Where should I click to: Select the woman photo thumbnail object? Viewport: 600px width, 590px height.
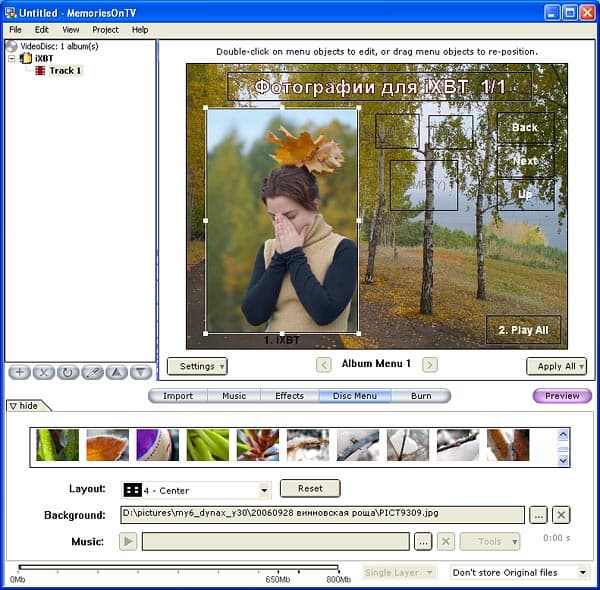[282, 221]
